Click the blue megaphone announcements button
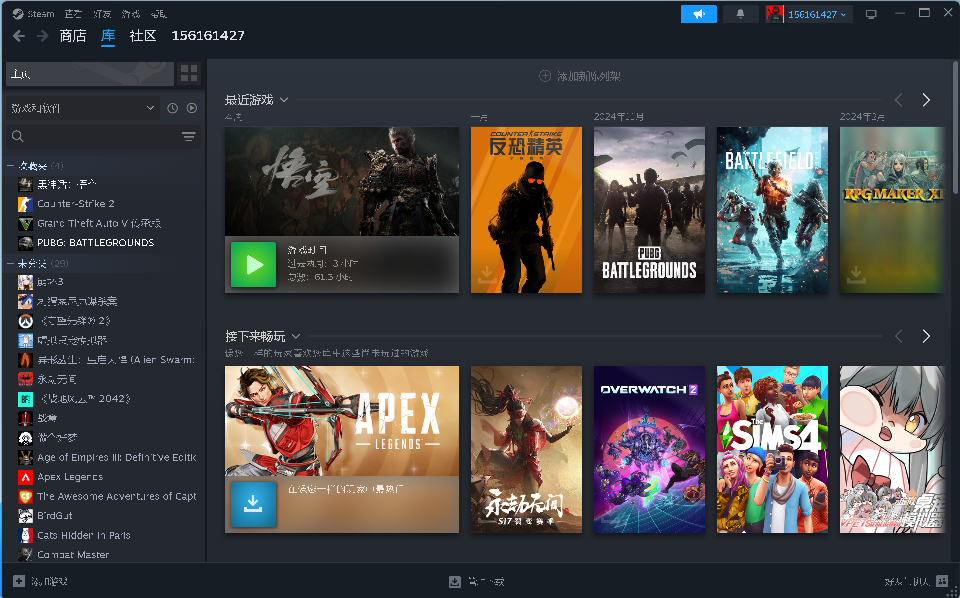 pyautogui.click(x=699, y=14)
